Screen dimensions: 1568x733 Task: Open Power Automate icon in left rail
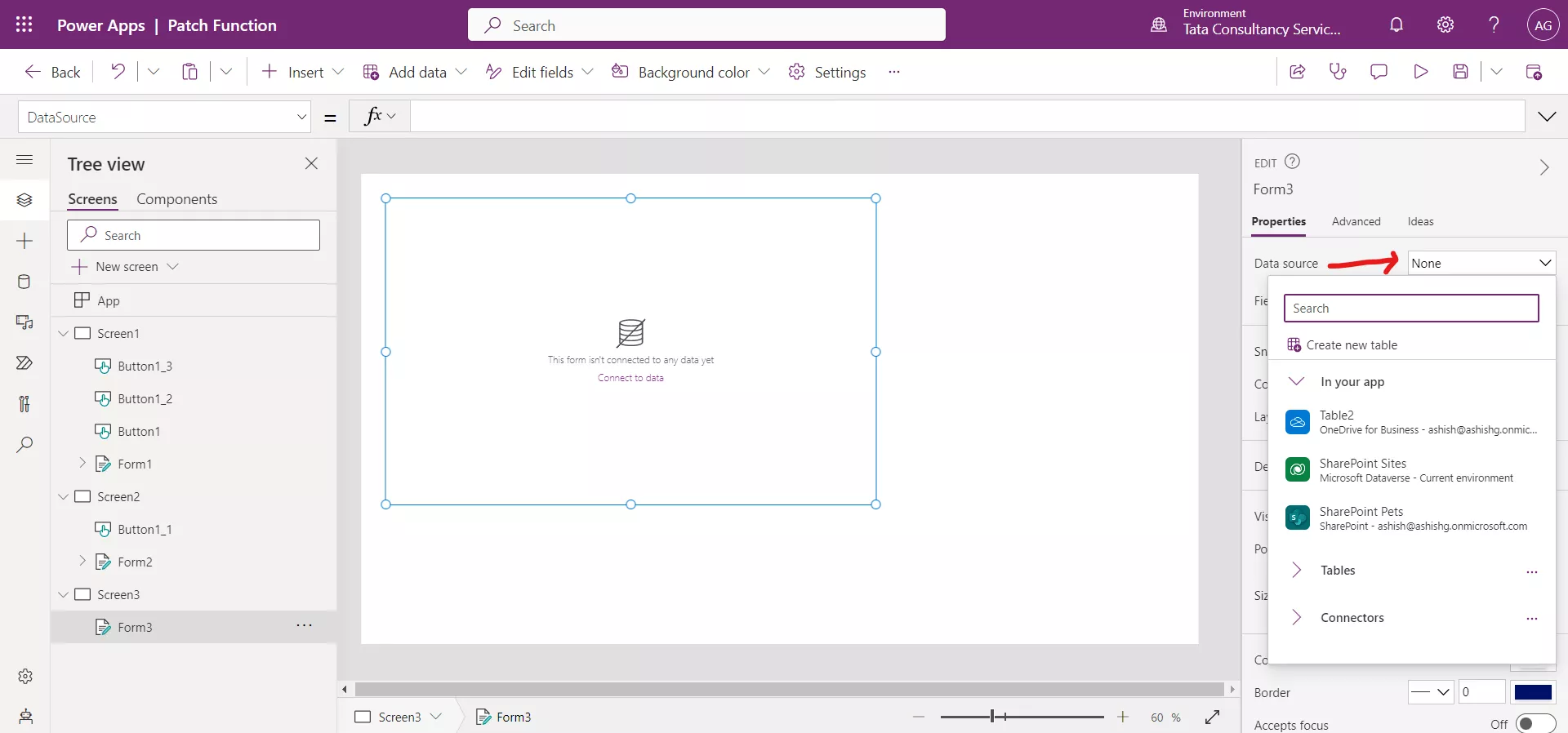tap(24, 363)
